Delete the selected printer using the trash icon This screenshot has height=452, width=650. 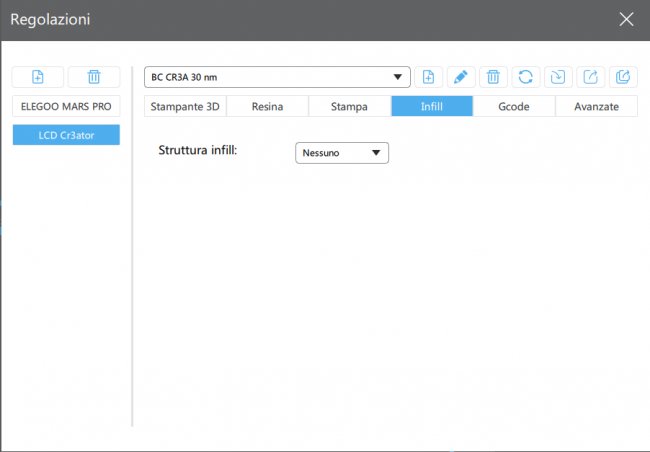tap(94, 77)
